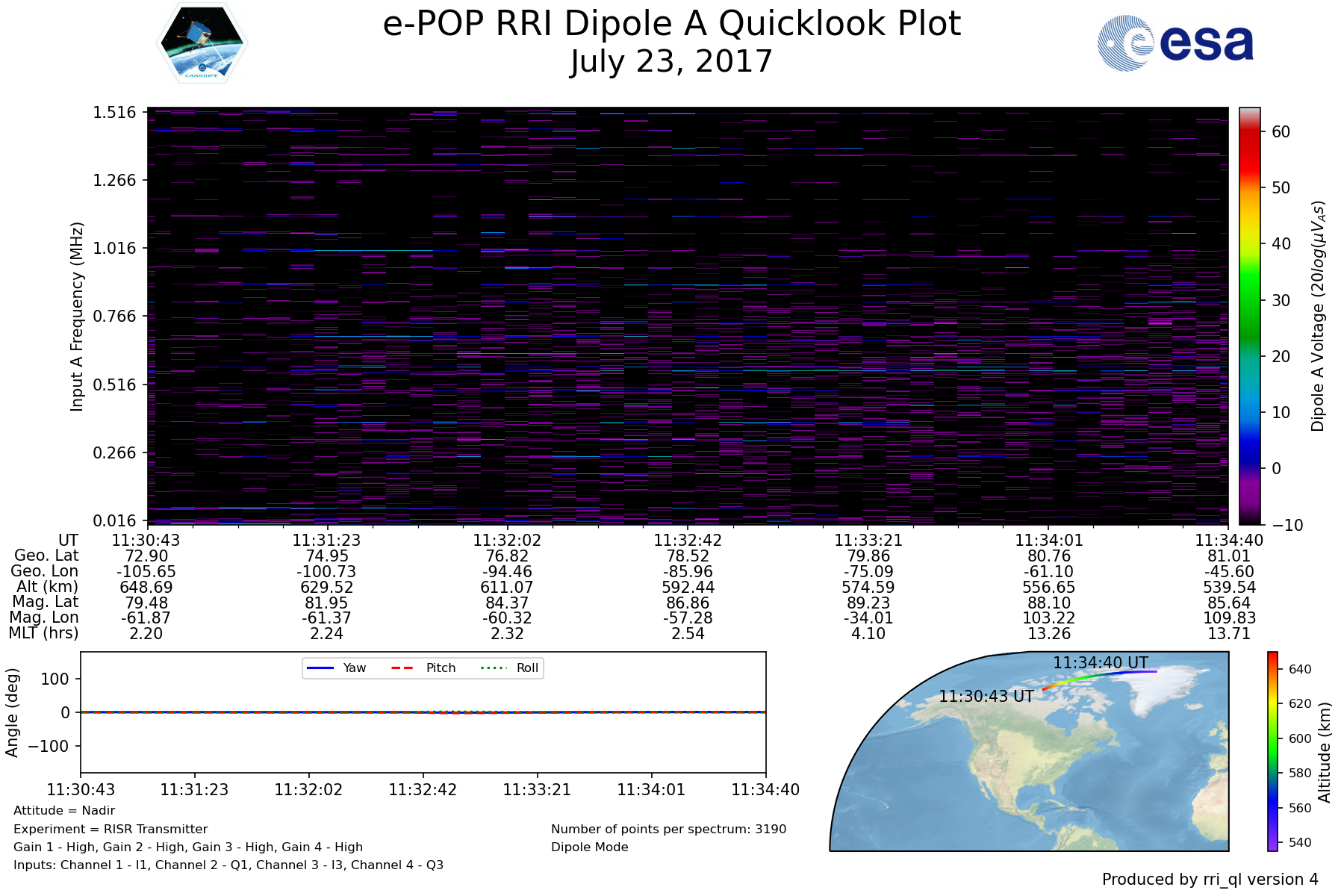Click the Attitude = Nadir text
1344x896 pixels.
[64, 810]
